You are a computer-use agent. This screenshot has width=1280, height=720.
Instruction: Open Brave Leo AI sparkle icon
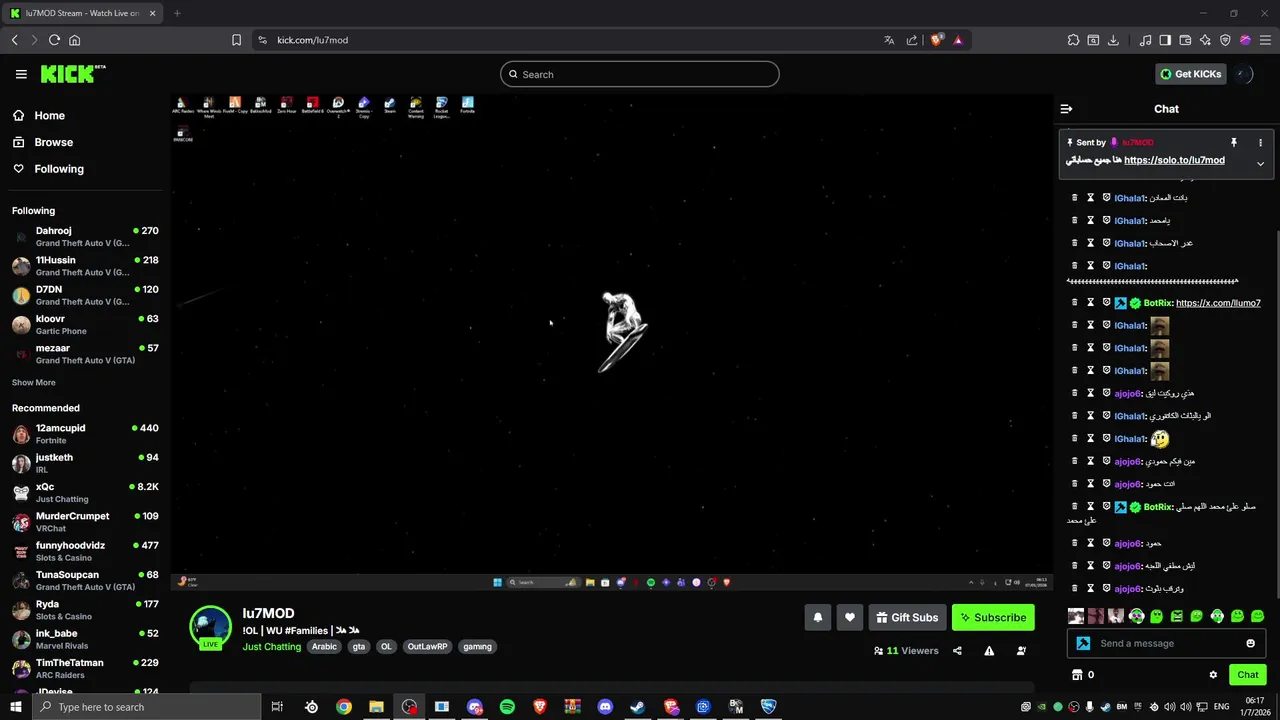click(1205, 40)
